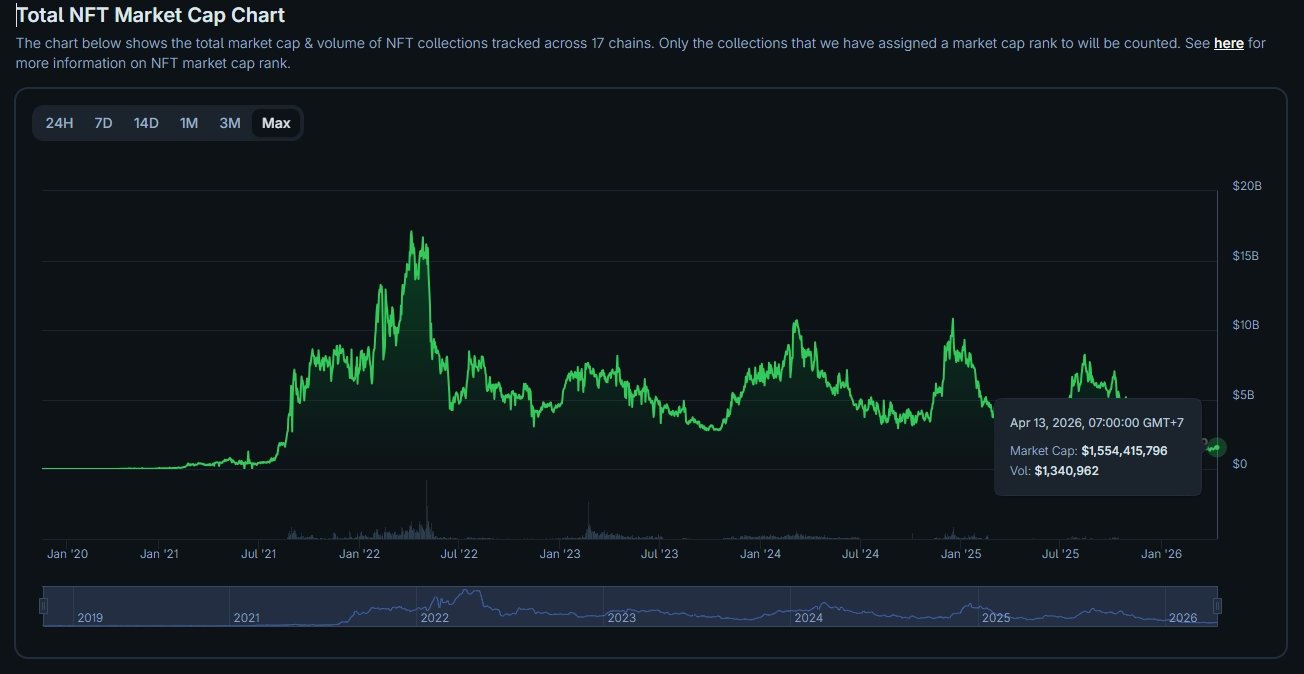Screen dimensions: 1304x674
Task: Click the left navigator range handle
Action: pyautogui.click(x=43, y=606)
